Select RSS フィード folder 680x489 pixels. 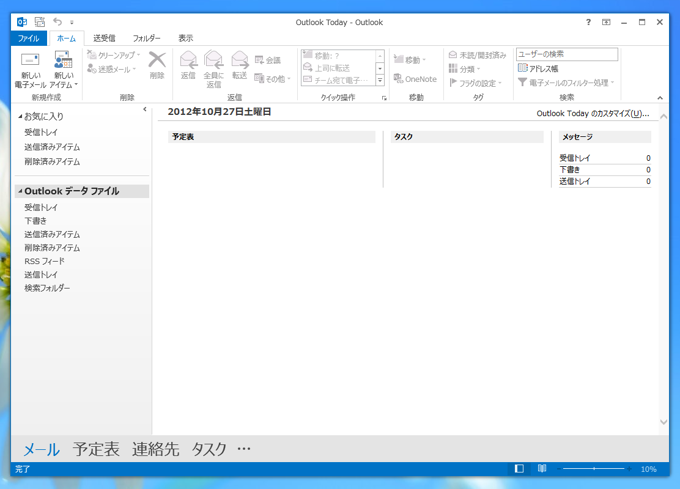tap(44, 261)
